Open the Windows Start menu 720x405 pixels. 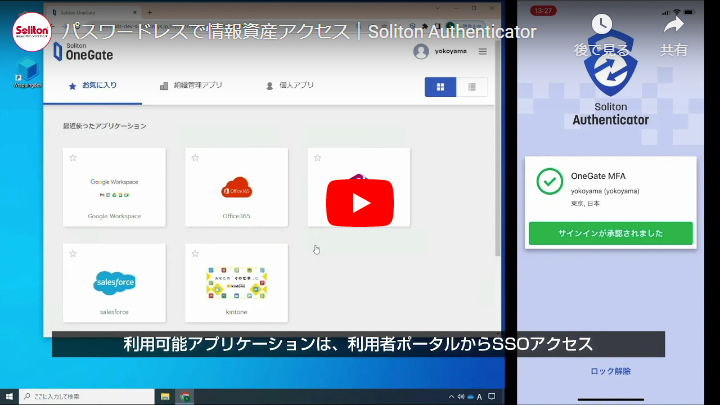(9, 397)
